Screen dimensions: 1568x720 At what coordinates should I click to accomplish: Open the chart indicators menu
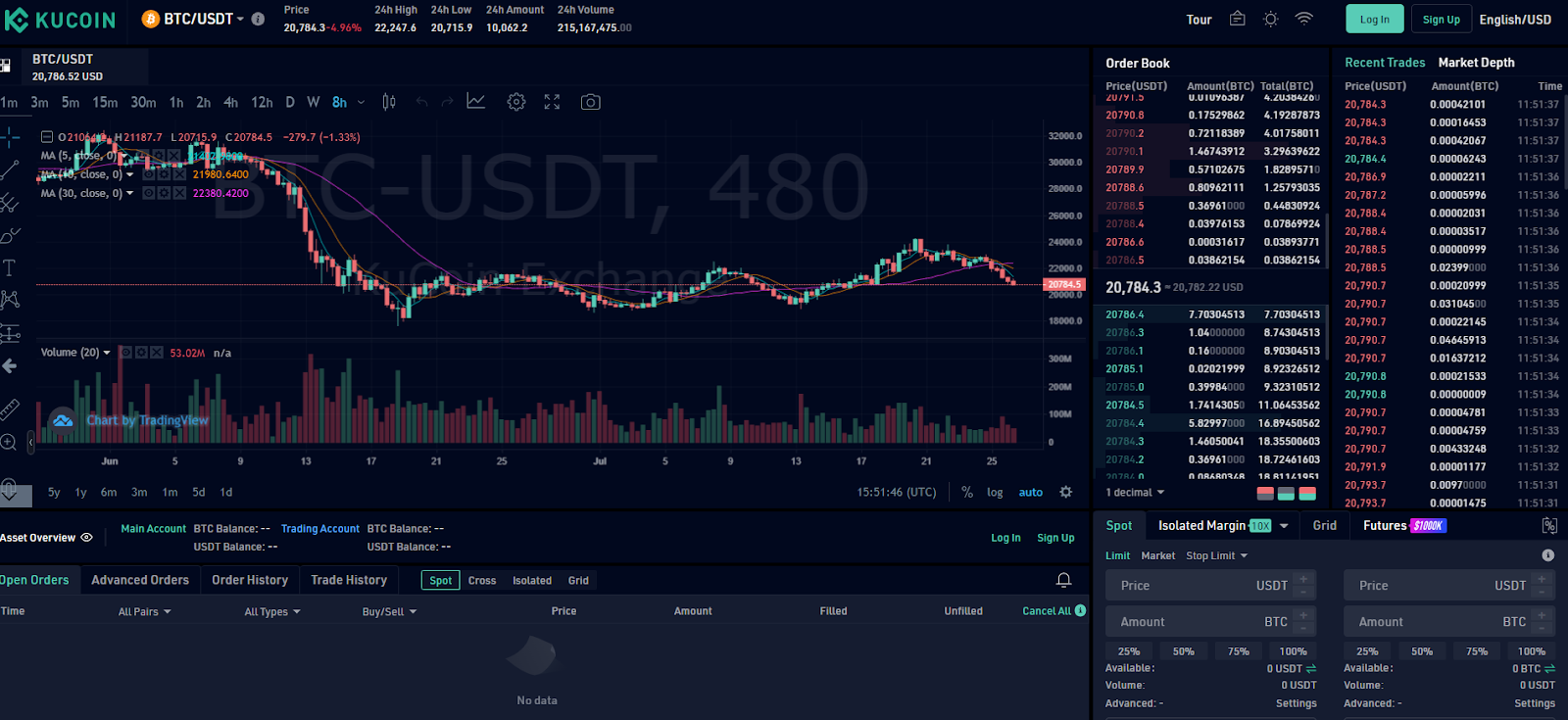coord(475,102)
